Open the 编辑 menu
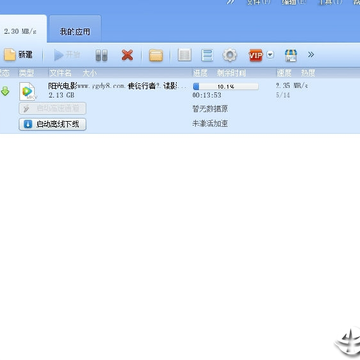The height and width of the screenshot is (360, 360). (293, 2)
